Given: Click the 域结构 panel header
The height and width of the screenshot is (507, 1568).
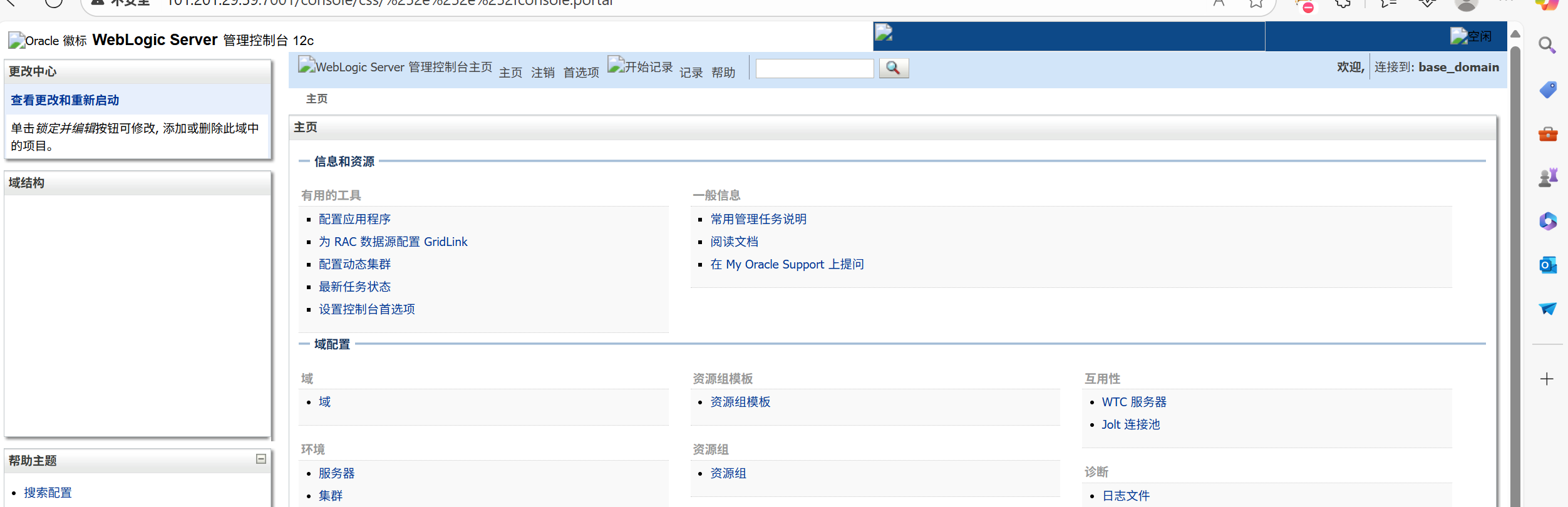Looking at the screenshot, I should pos(138,183).
